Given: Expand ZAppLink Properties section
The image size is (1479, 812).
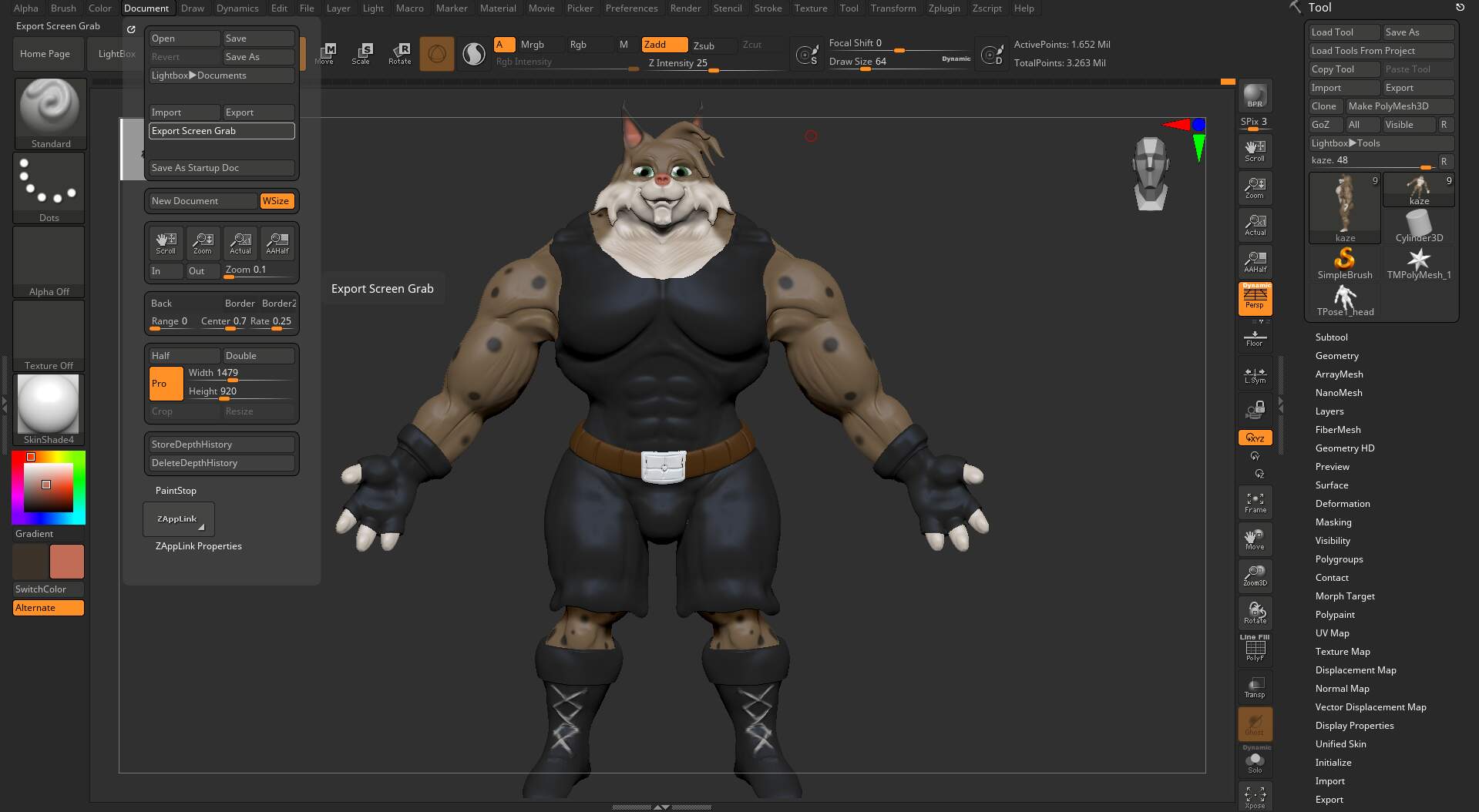Looking at the screenshot, I should (x=198, y=546).
